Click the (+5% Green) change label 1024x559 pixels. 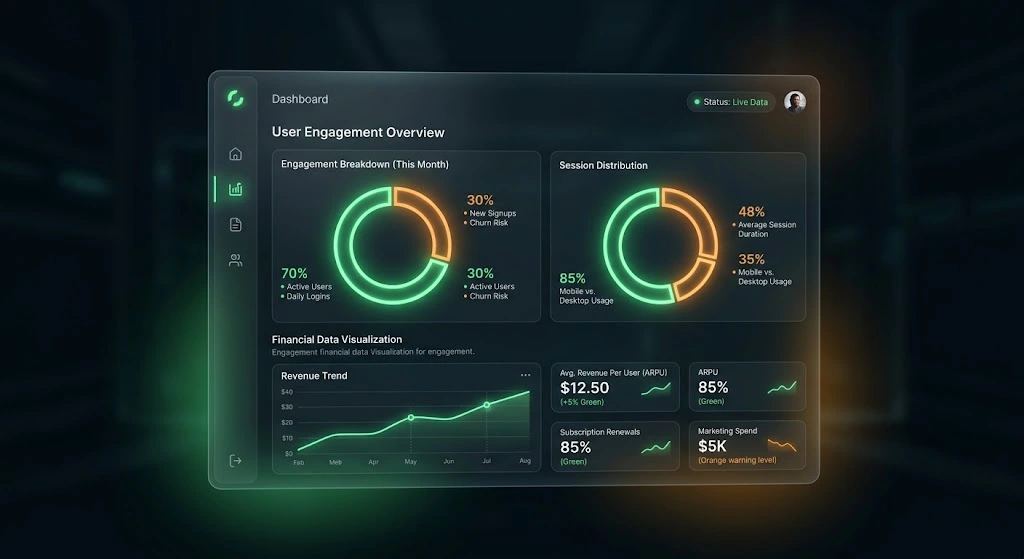(582, 402)
